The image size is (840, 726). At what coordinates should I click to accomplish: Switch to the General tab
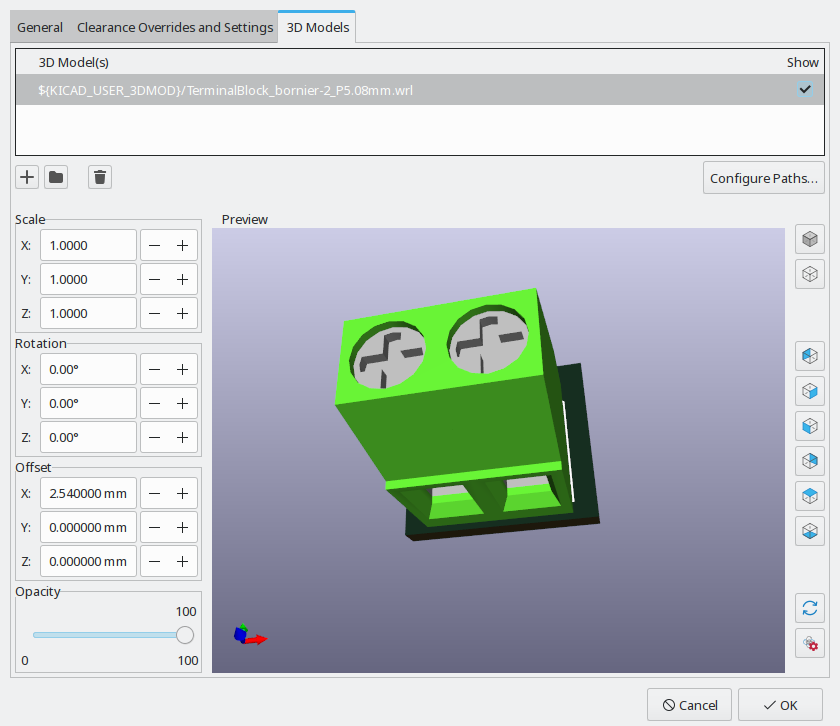click(40, 27)
